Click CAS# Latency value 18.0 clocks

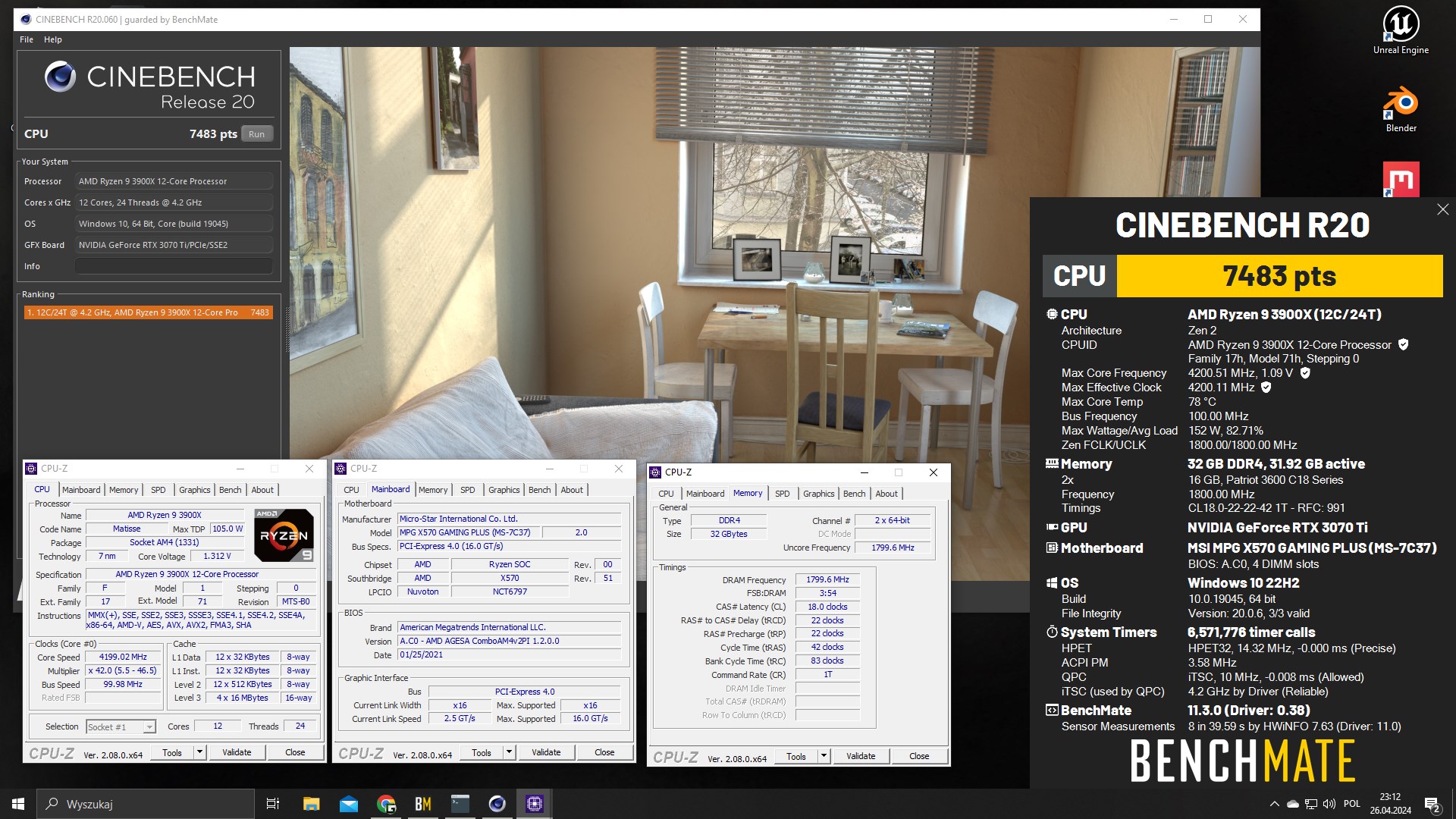pyautogui.click(x=827, y=607)
